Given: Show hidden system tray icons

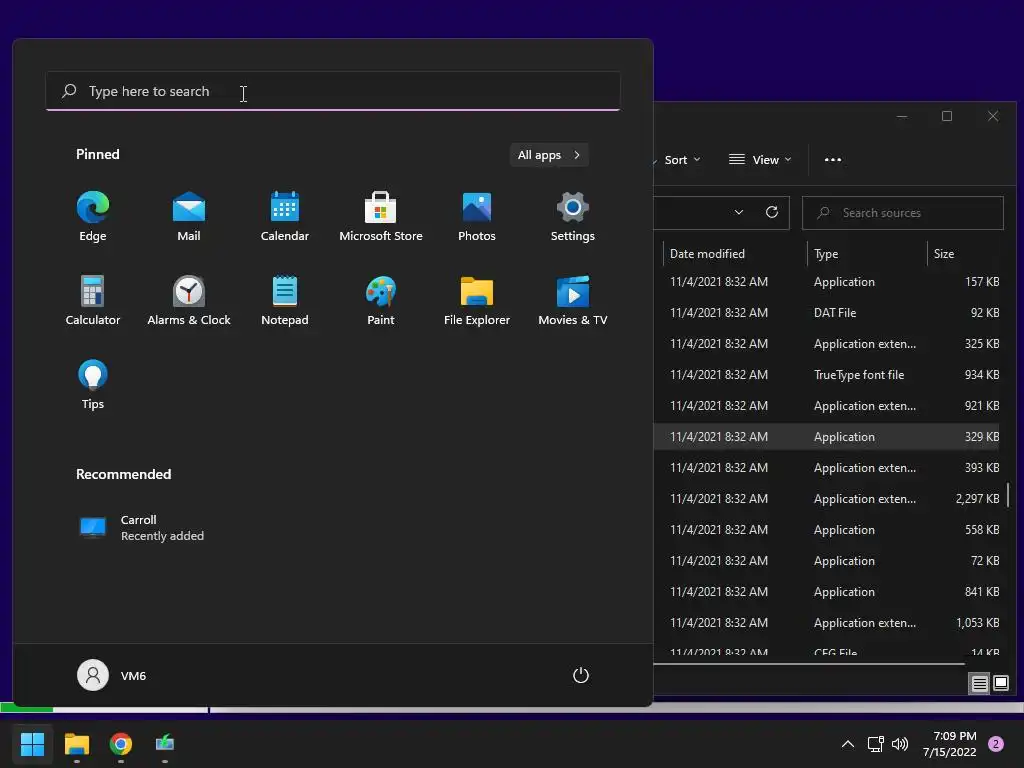Looking at the screenshot, I should click(x=848, y=744).
